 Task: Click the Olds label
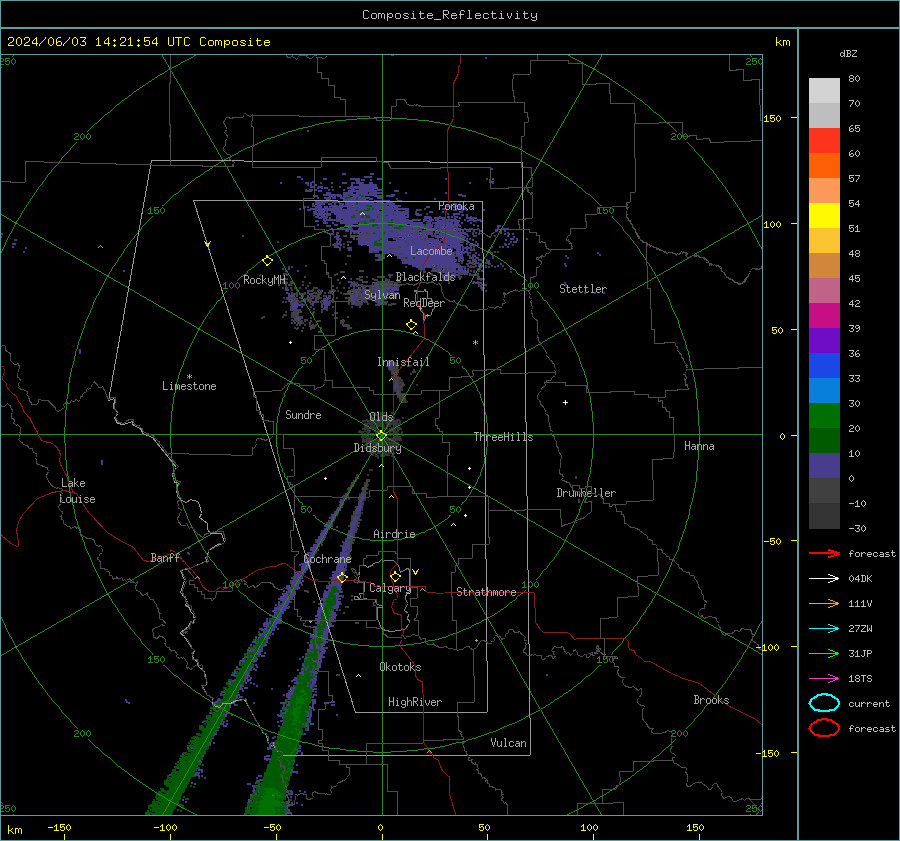[381, 417]
